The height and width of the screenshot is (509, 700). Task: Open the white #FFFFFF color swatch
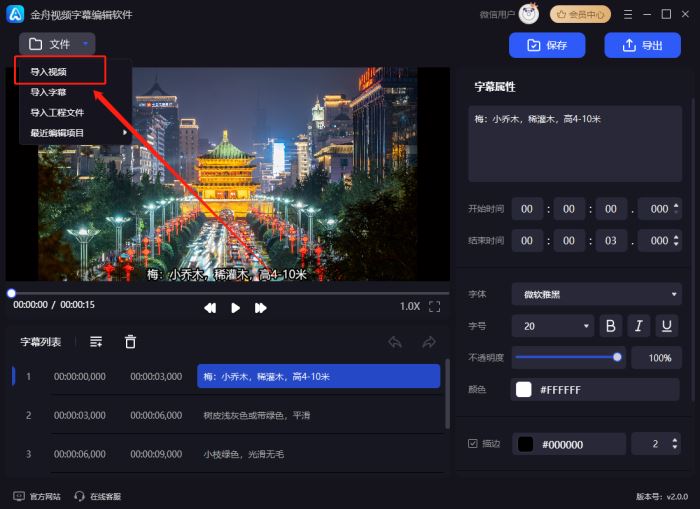tap(524, 389)
